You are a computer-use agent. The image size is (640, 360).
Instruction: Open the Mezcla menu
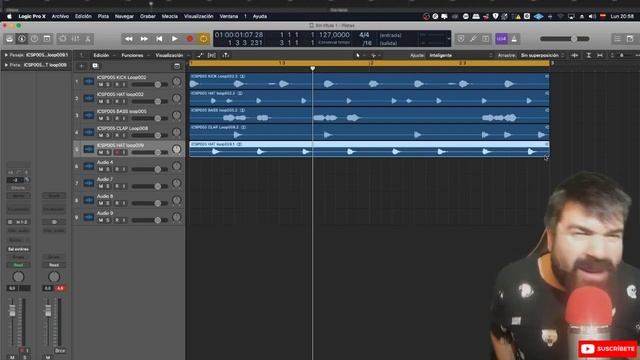(x=169, y=16)
